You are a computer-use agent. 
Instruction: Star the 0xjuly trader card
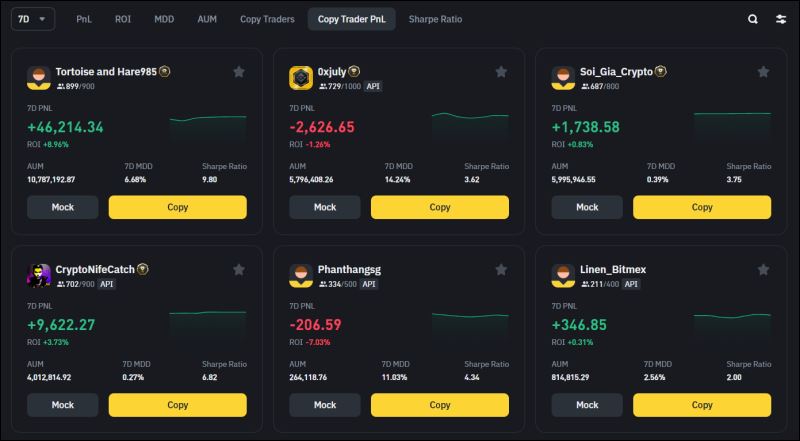[501, 72]
